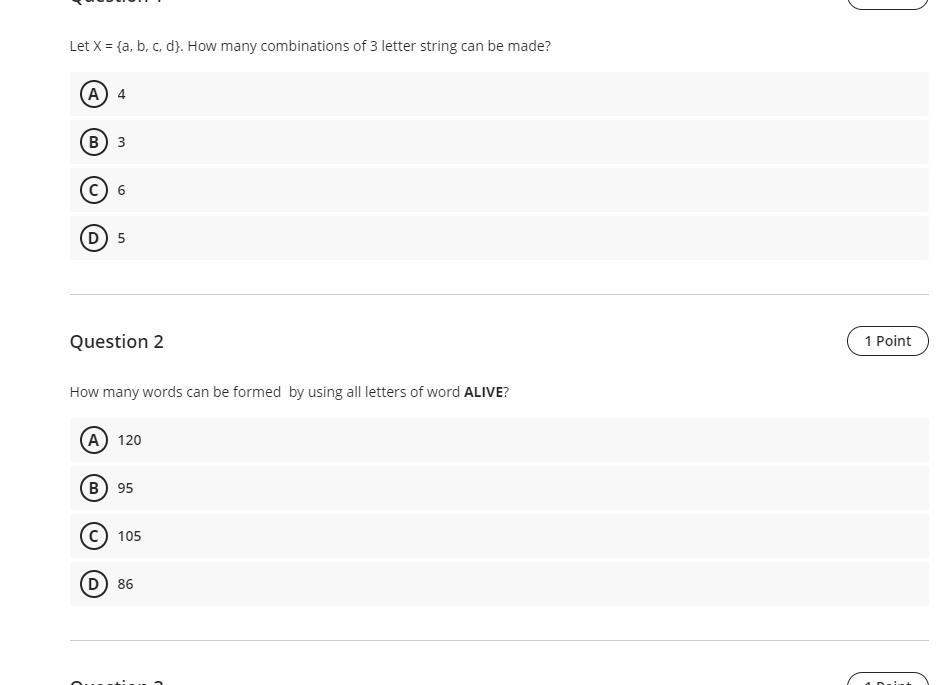Viewport: 945px width, 685px height.
Task: Mark option D circle with answer 5
Action: [x=93, y=238]
